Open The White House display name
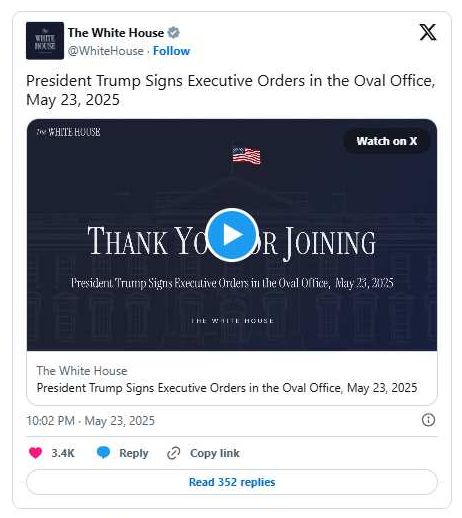 116,33
